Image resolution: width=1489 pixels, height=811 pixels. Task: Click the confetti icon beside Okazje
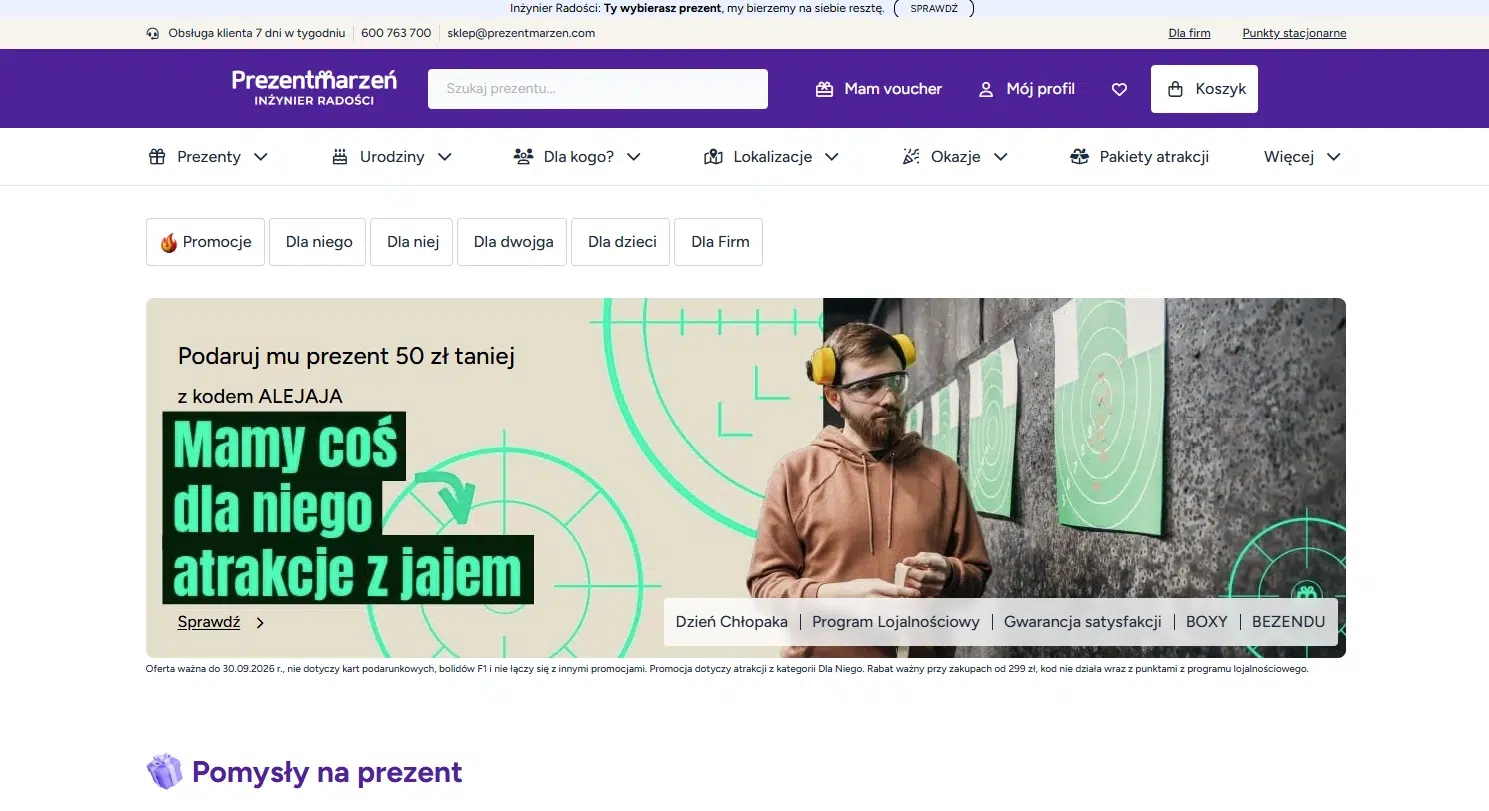click(x=911, y=157)
